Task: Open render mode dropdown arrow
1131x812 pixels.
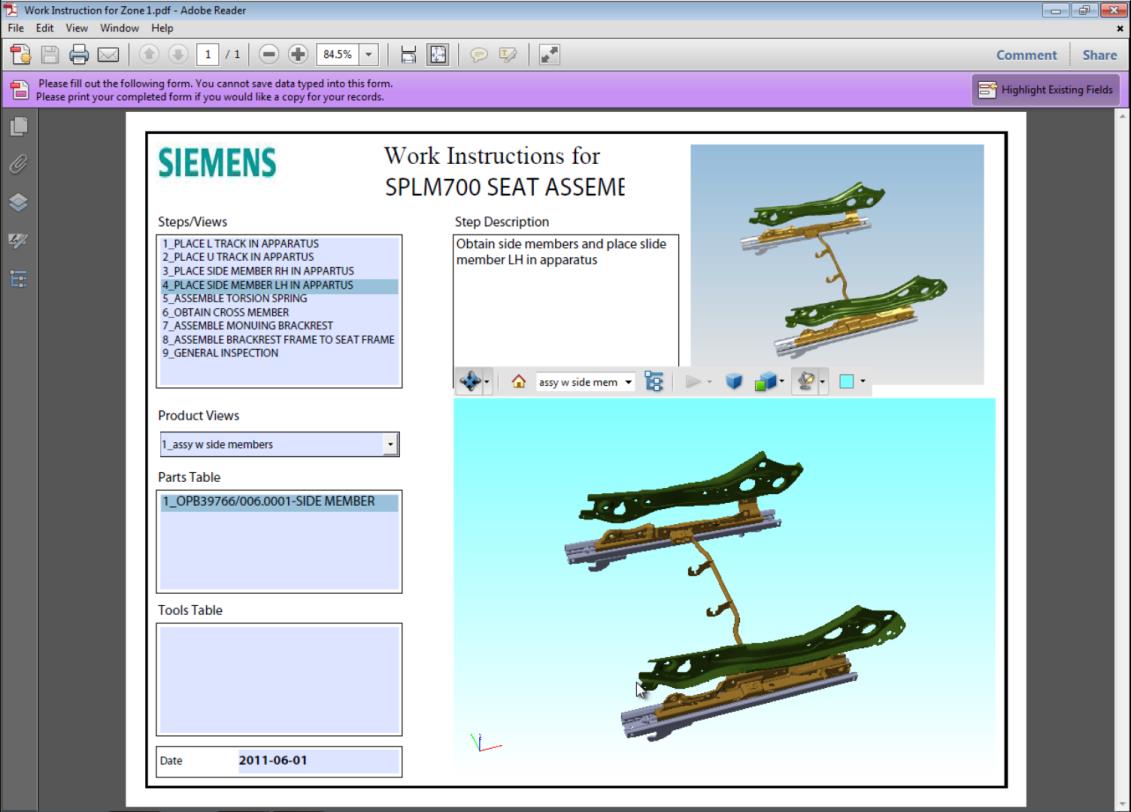Action: tap(782, 381)
